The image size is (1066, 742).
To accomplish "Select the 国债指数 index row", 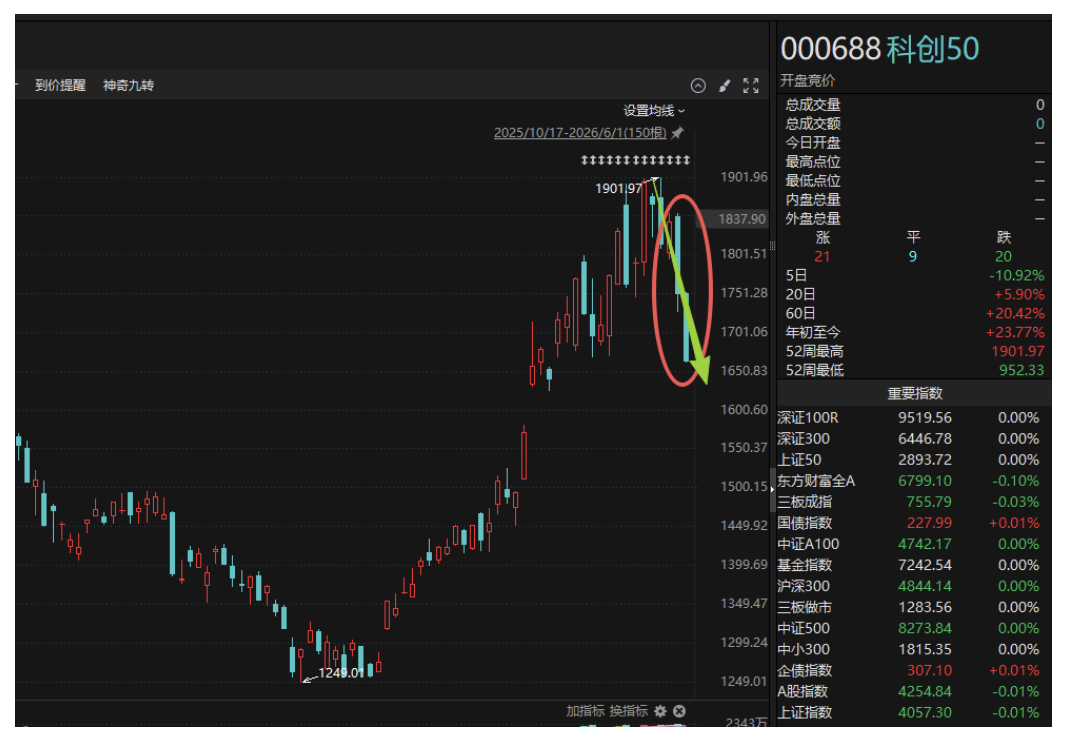I will 914,523.
